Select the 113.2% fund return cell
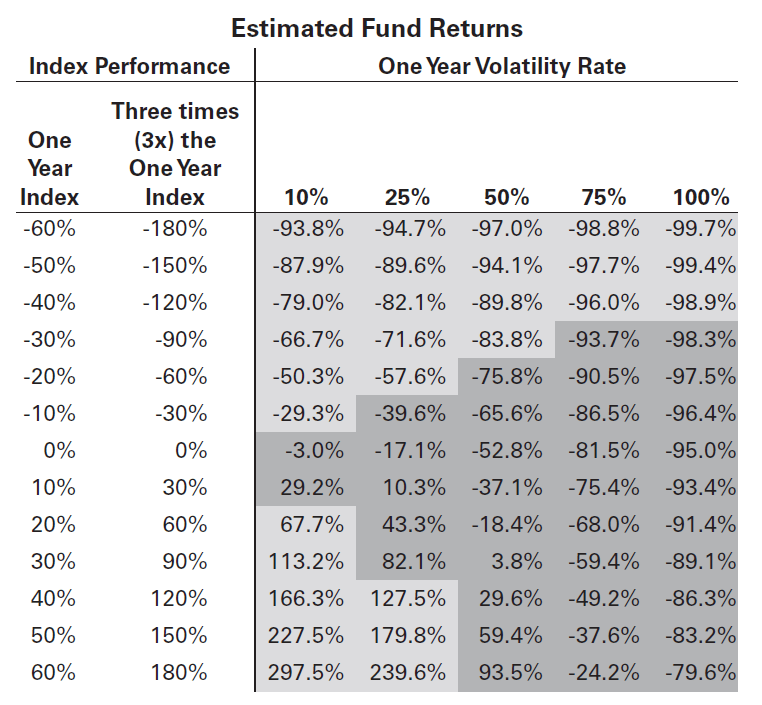762x705 pixels. pyautogui.click(x=306, y=561)
